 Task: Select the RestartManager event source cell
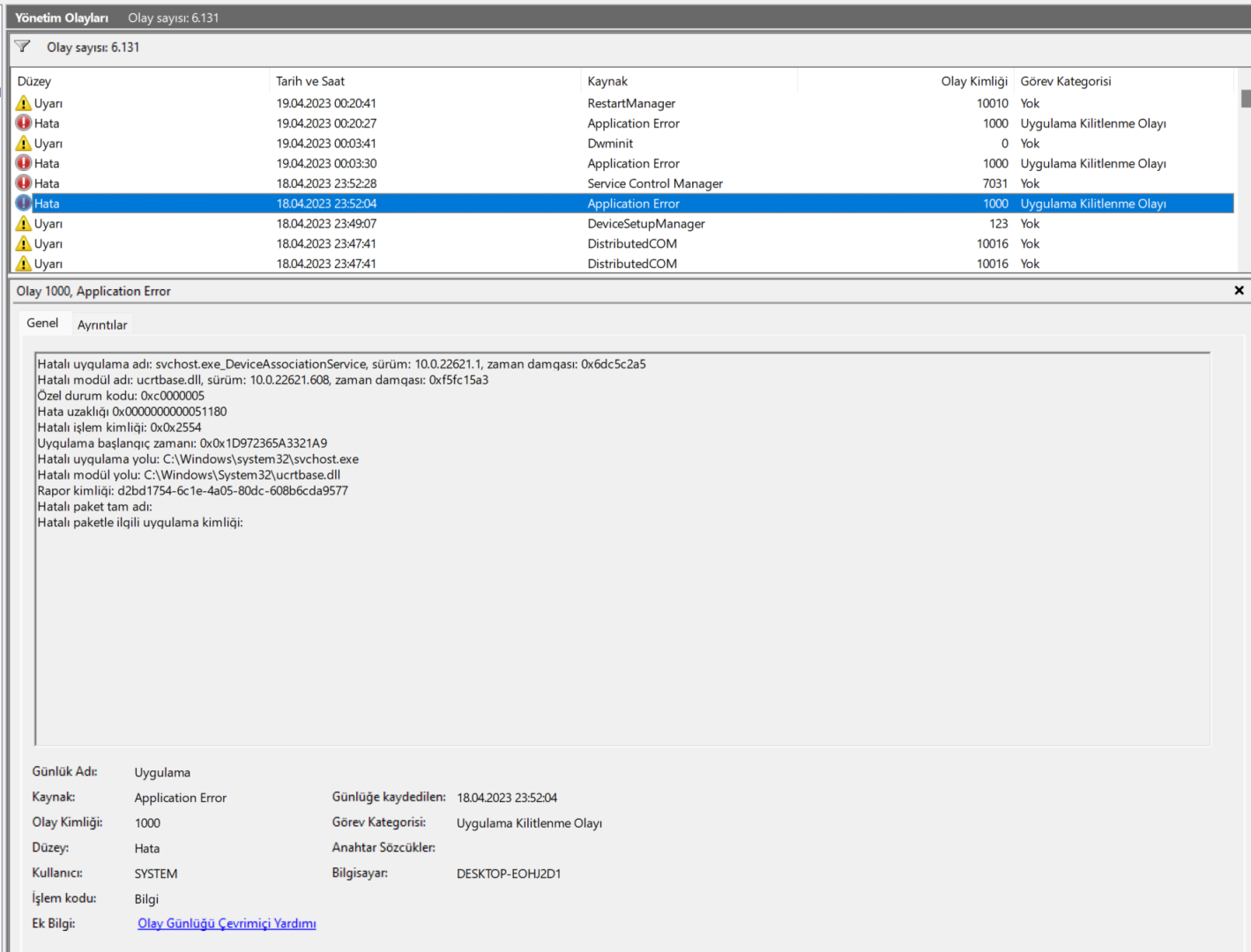coord(631,103)
